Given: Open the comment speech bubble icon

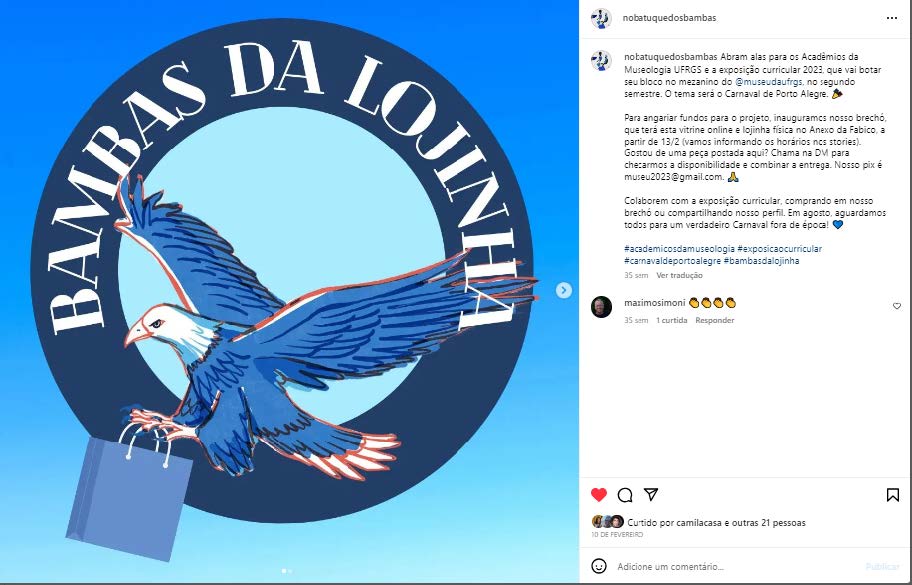Looking at the screenshot, I should pos(625,495).
